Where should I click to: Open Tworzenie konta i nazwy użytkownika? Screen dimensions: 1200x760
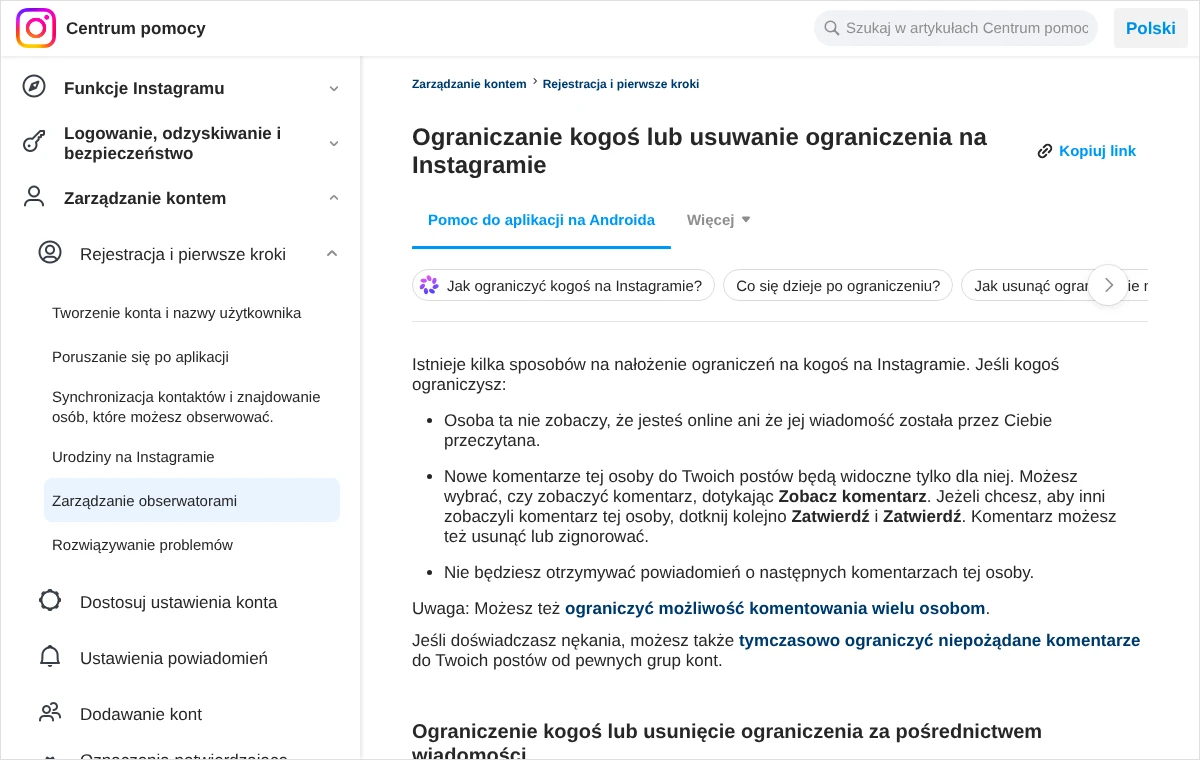pyautogui.click(x=177, y=313)
